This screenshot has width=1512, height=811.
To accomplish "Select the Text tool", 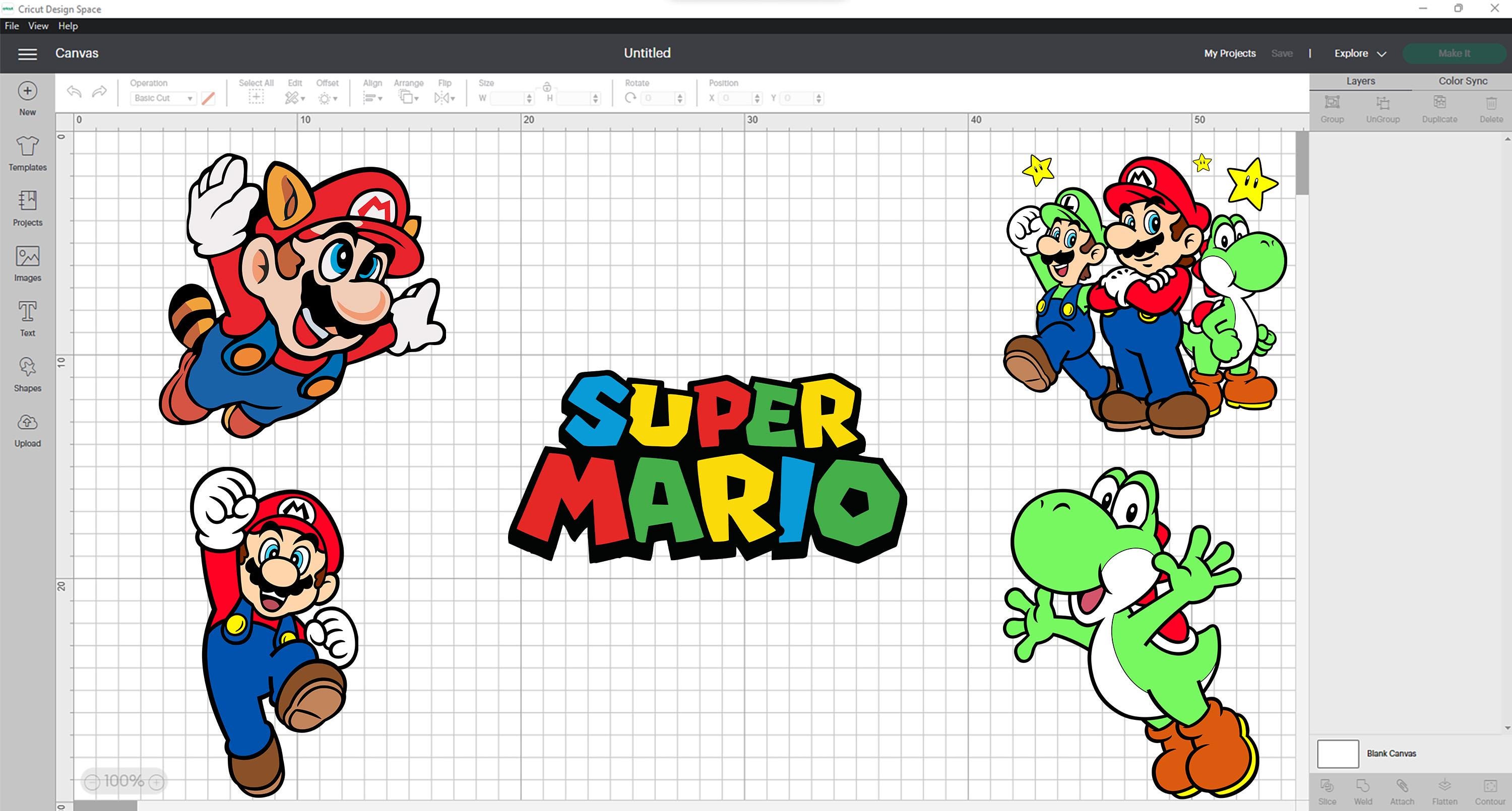I will click(27, 319).
